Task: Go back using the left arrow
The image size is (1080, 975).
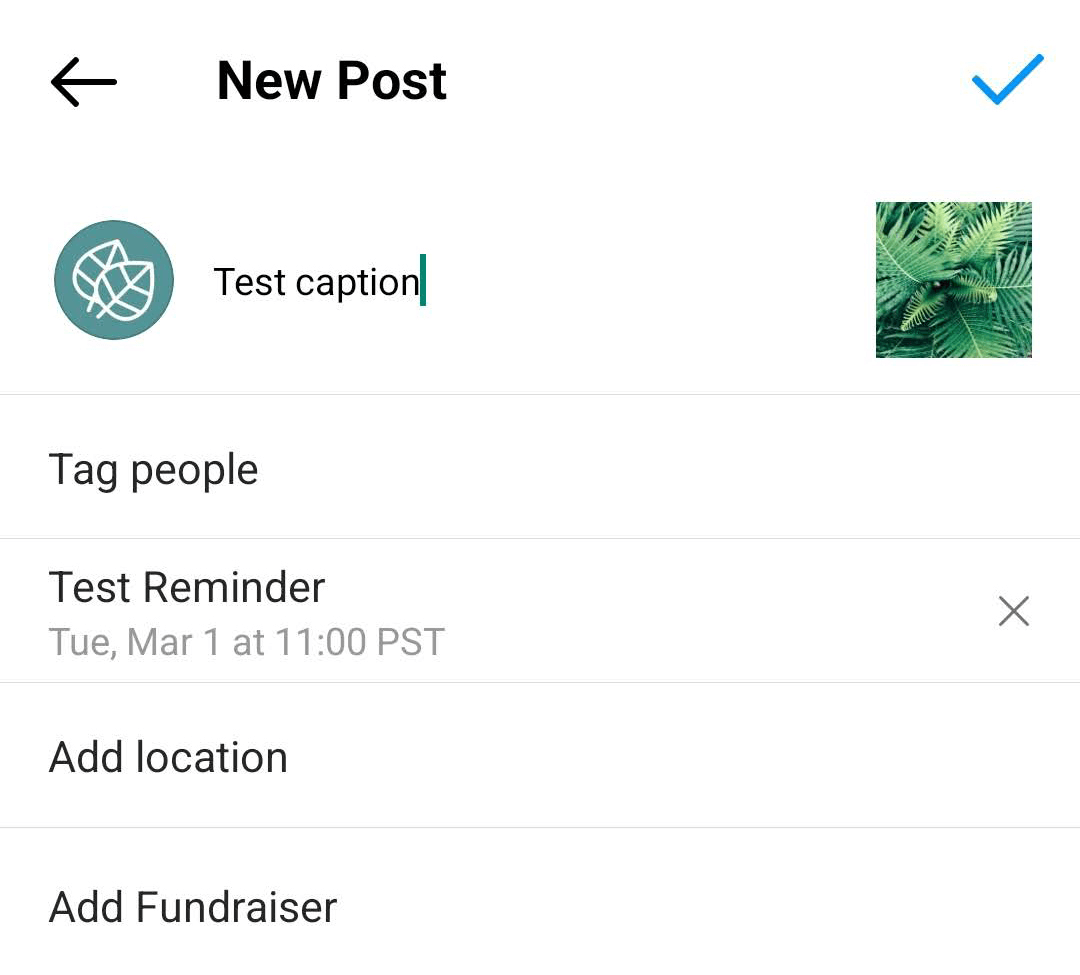Action: point(83,82)
